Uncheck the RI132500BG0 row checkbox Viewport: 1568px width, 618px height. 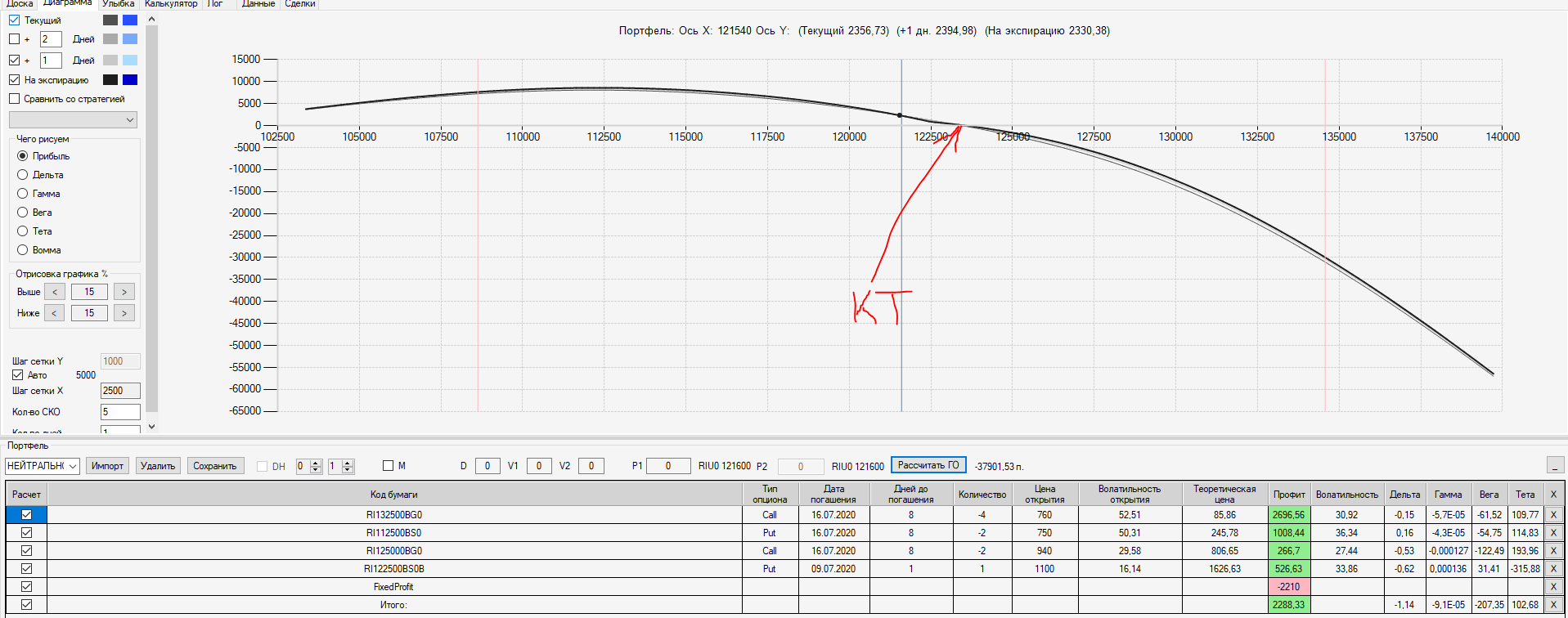pyautogui.click(x=26, y=515)
